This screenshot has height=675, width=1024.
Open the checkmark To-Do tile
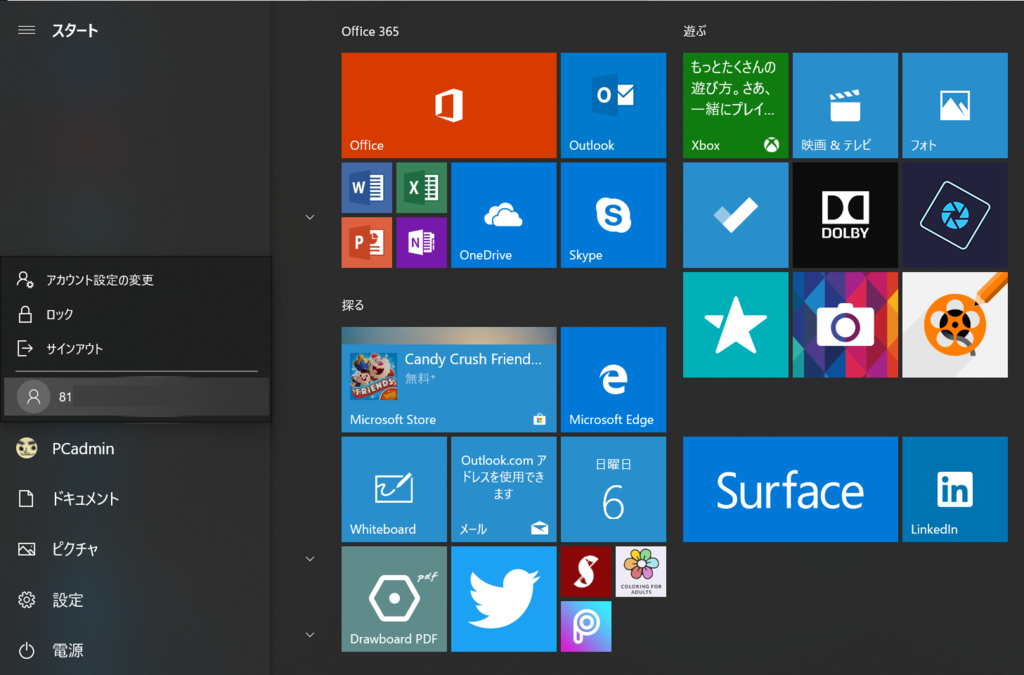(x=735, y=215)
